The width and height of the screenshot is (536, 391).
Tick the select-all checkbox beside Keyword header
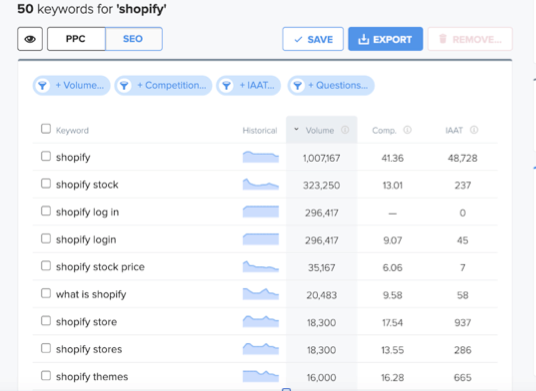click(x=46, y=129)
